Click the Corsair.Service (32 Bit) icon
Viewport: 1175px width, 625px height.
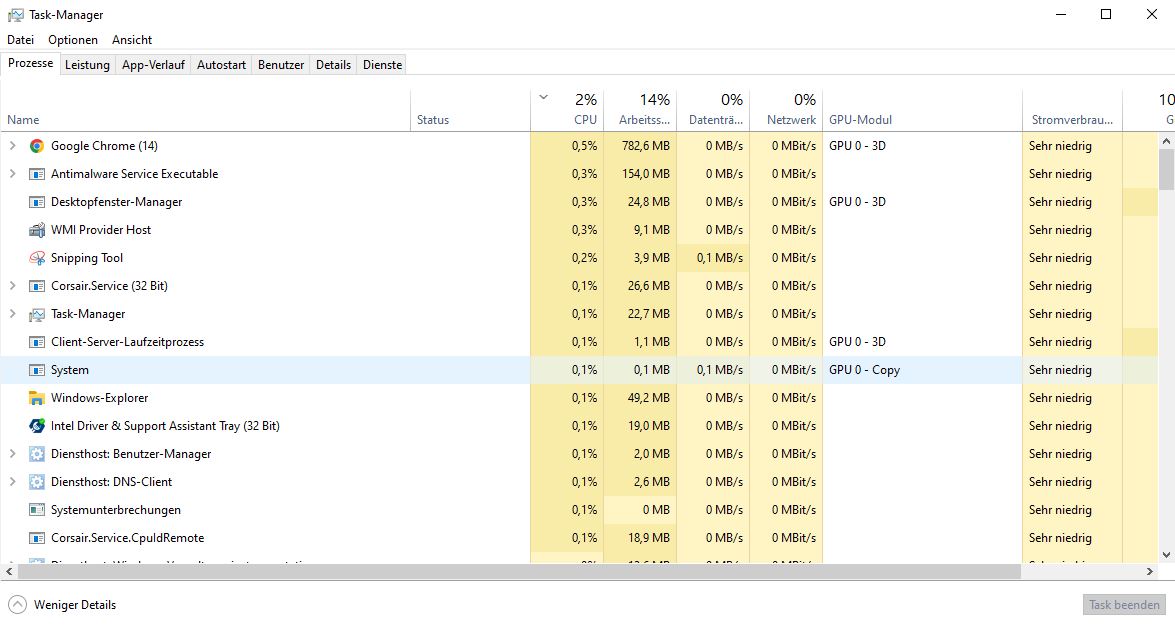37,286
